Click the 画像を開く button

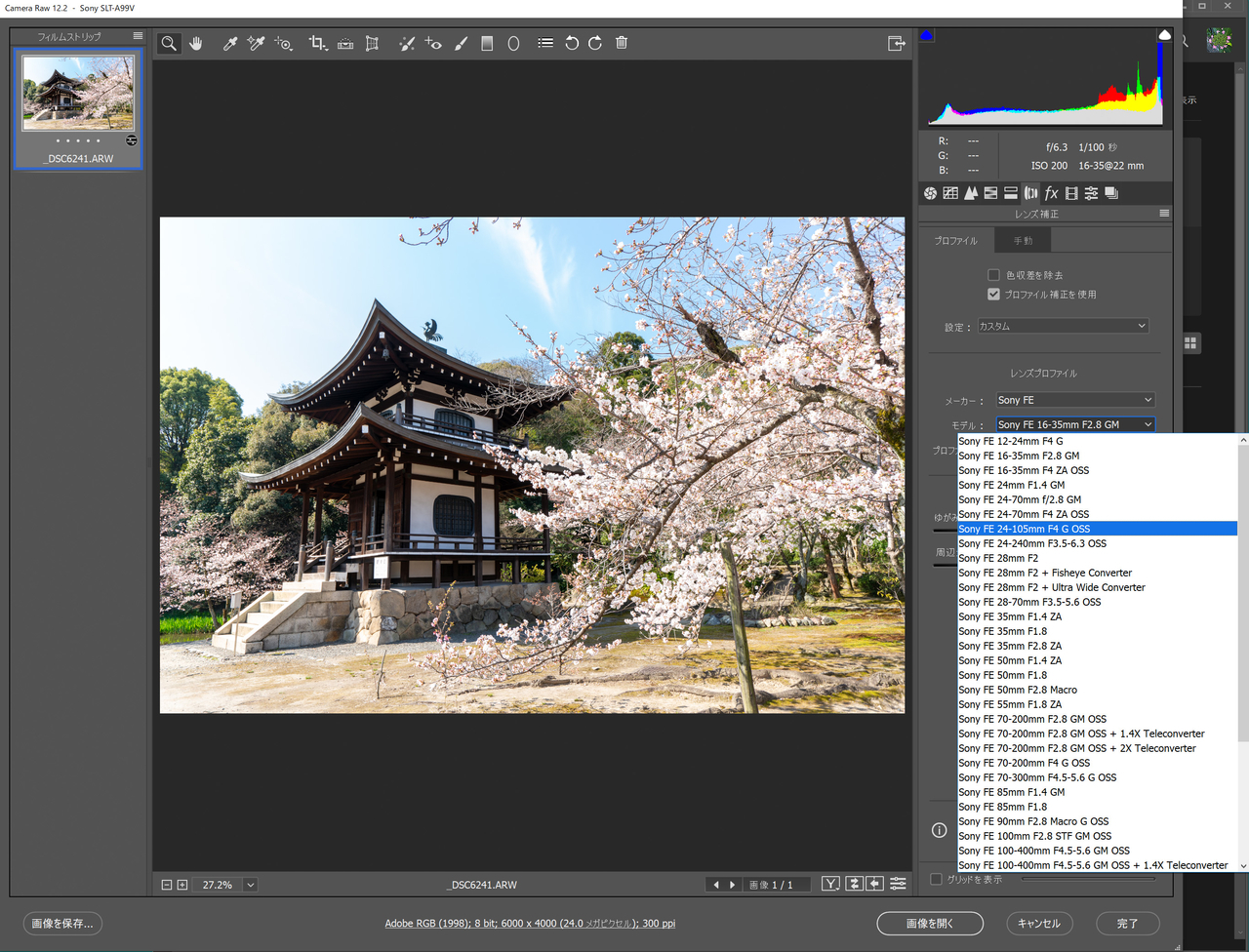(930, 923)
